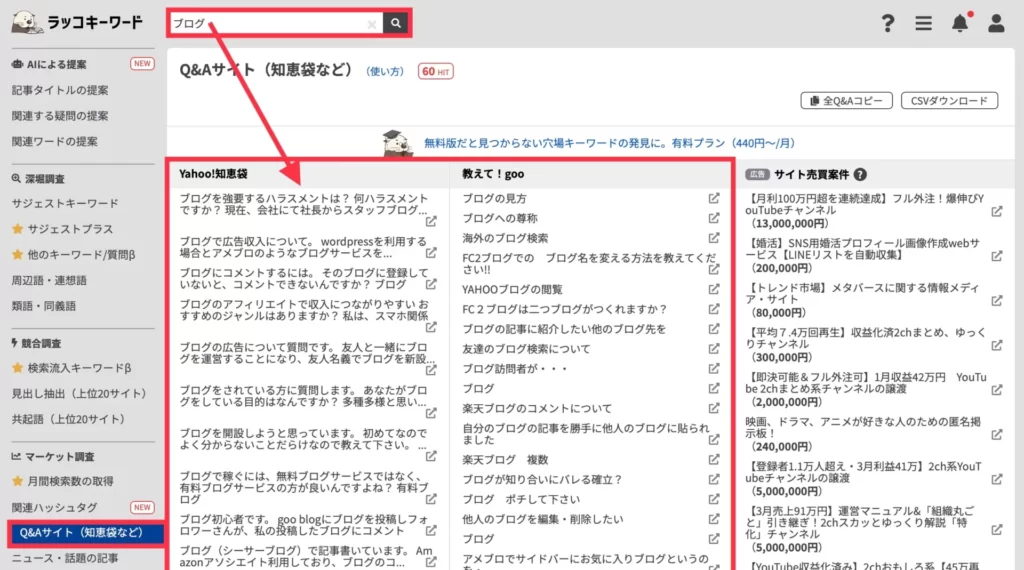The width and height of the screenshot is (1024, 570).
Task: Click question ブログをされている方に質問します
Action: click(x=304, y=396)
